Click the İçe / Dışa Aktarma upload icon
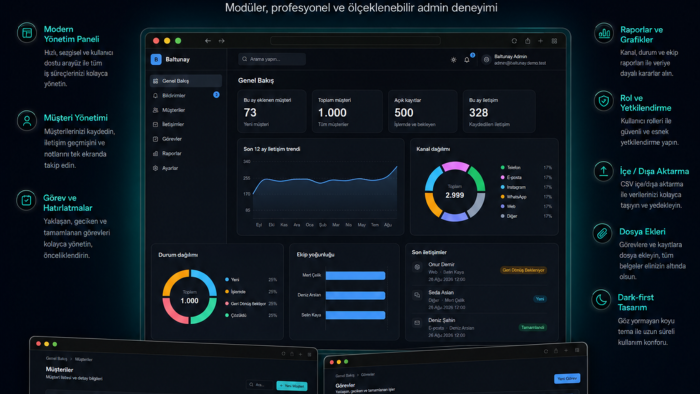 click(x=604, y=171)
